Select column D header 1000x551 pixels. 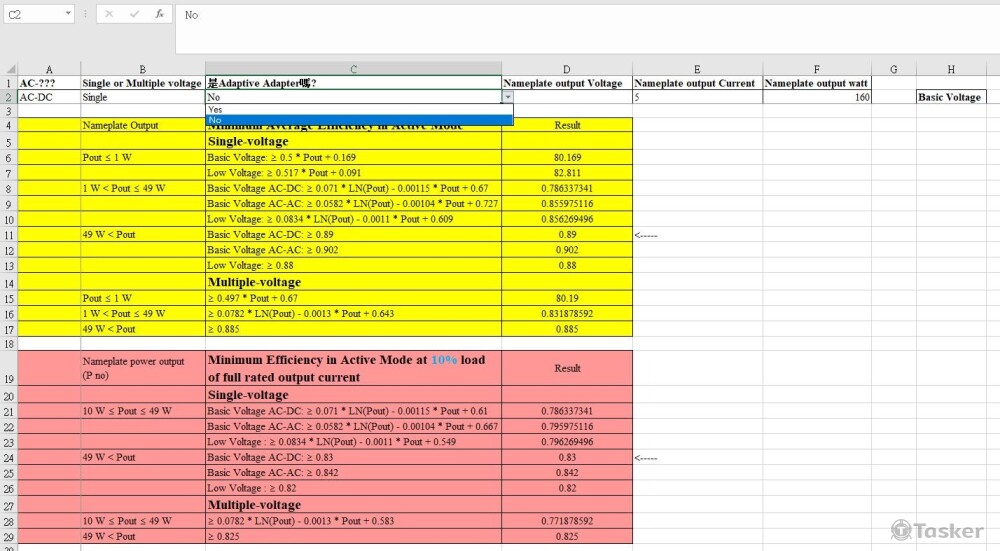tap(567, 69)
